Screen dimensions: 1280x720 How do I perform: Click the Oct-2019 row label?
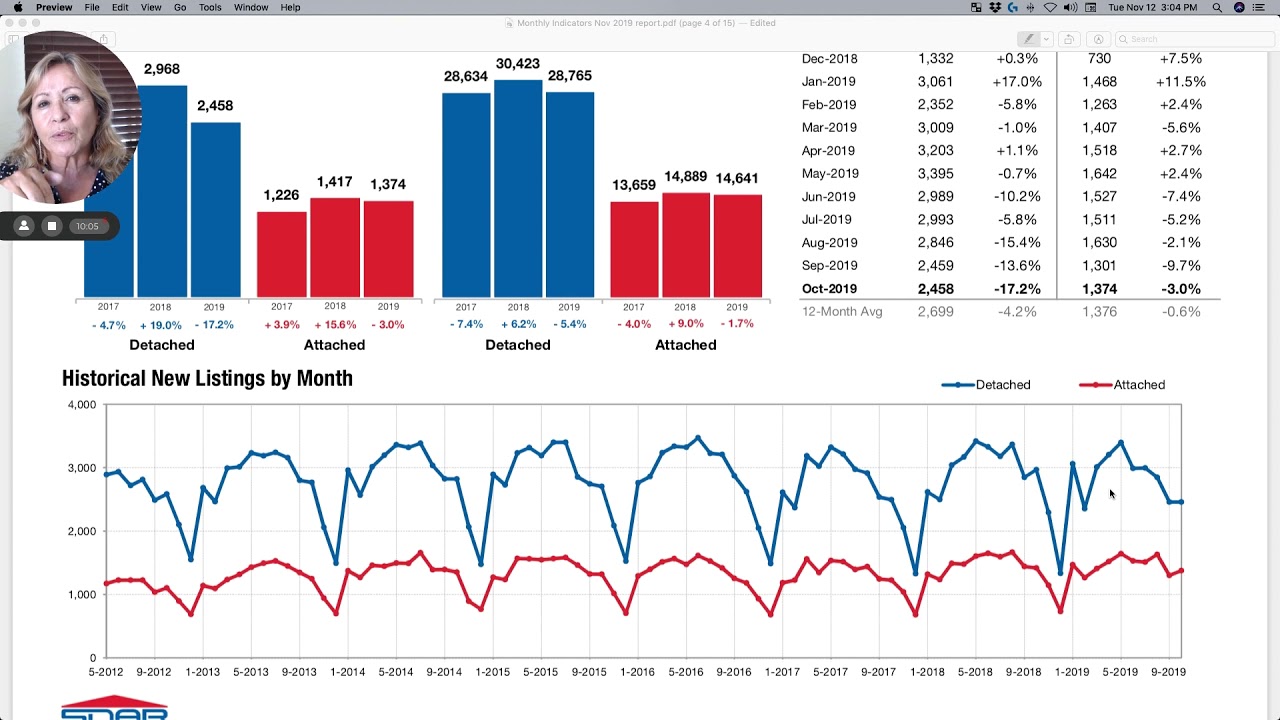click(x=829, y=289)
